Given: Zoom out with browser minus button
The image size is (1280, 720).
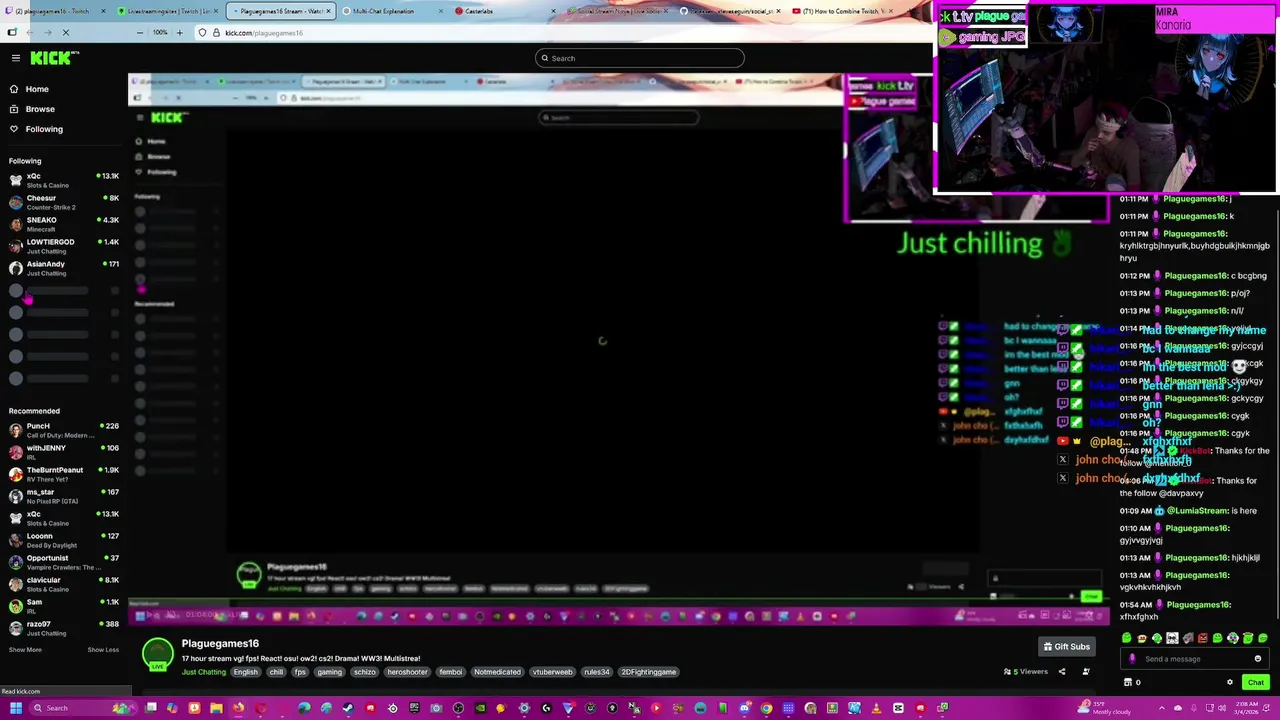Looking at the screenshot, I should pyautogui.click(x=140, y=32).
